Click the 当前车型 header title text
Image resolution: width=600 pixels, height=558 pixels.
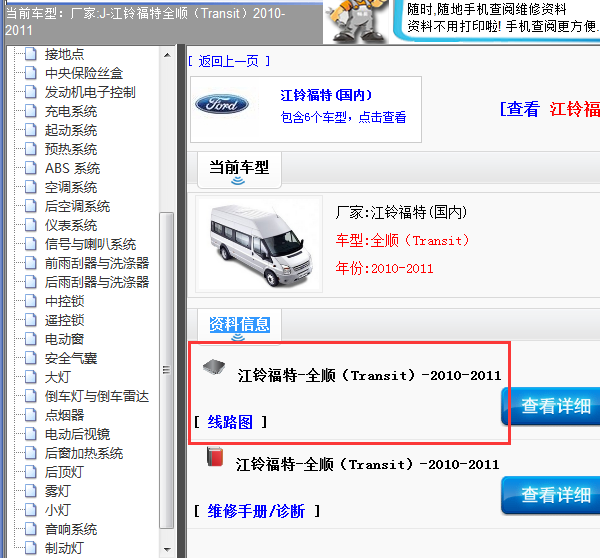(x=145, y=21)
